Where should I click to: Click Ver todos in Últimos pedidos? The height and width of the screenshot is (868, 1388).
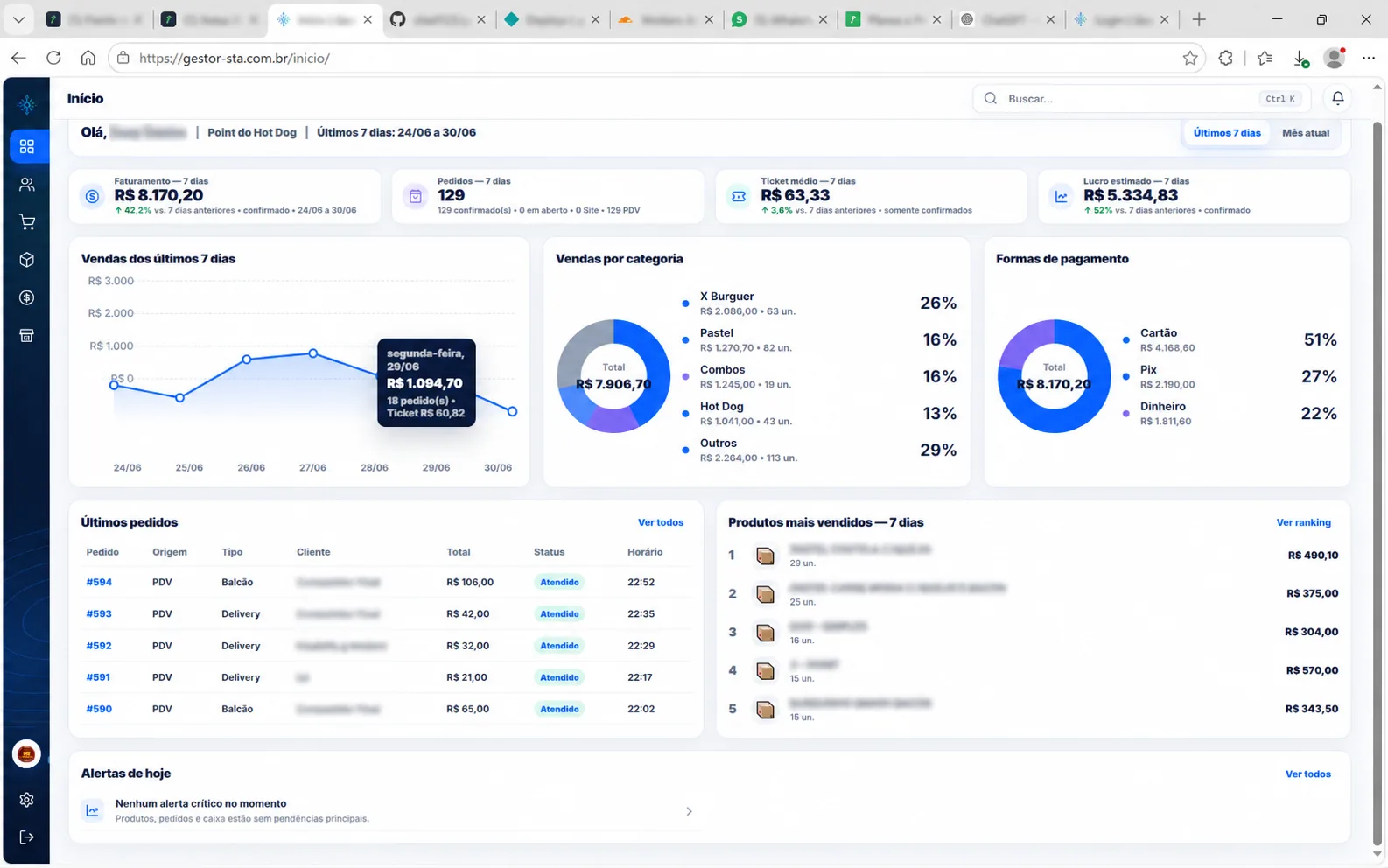tap(661, 522)
